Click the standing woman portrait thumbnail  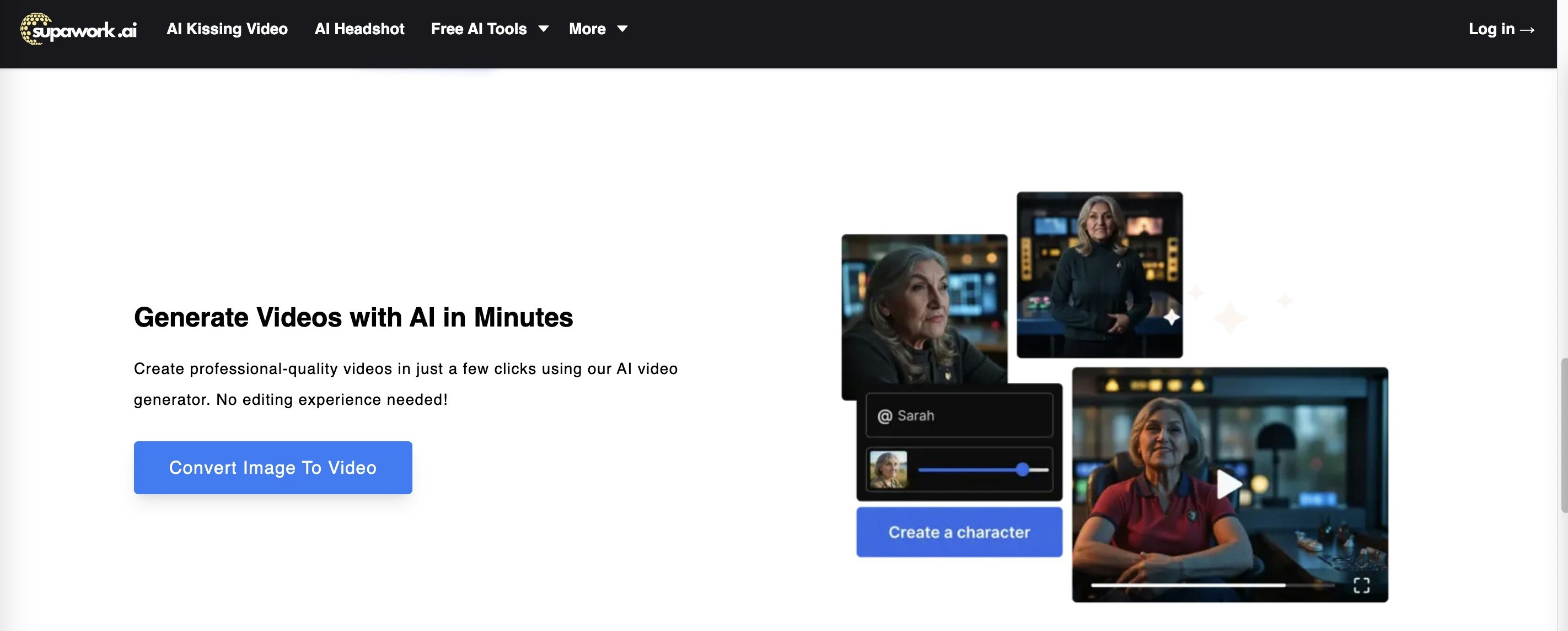click(x=1099, y=274)
